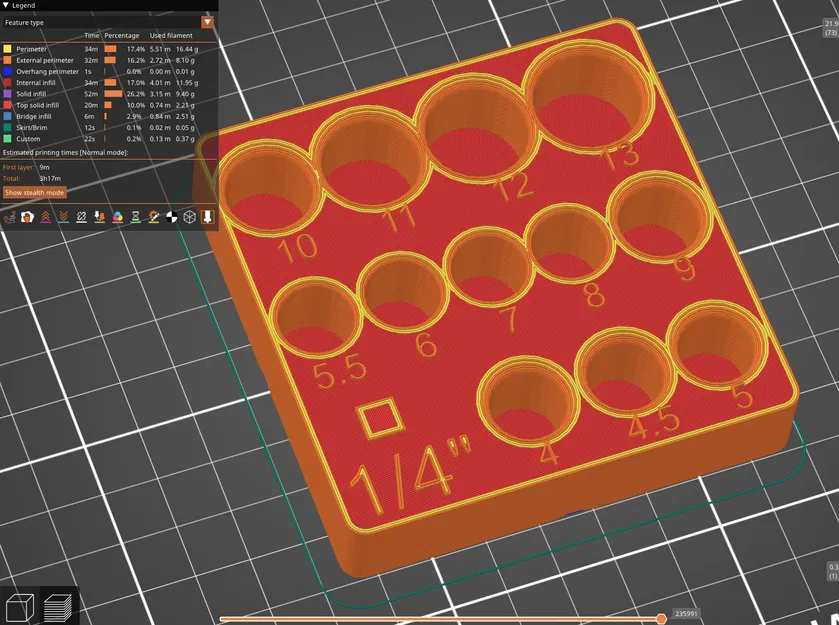Viewport: 839px width, 625px height.
Task: Click Bridge infill percentage 2.9%
Action: point(134,116)
